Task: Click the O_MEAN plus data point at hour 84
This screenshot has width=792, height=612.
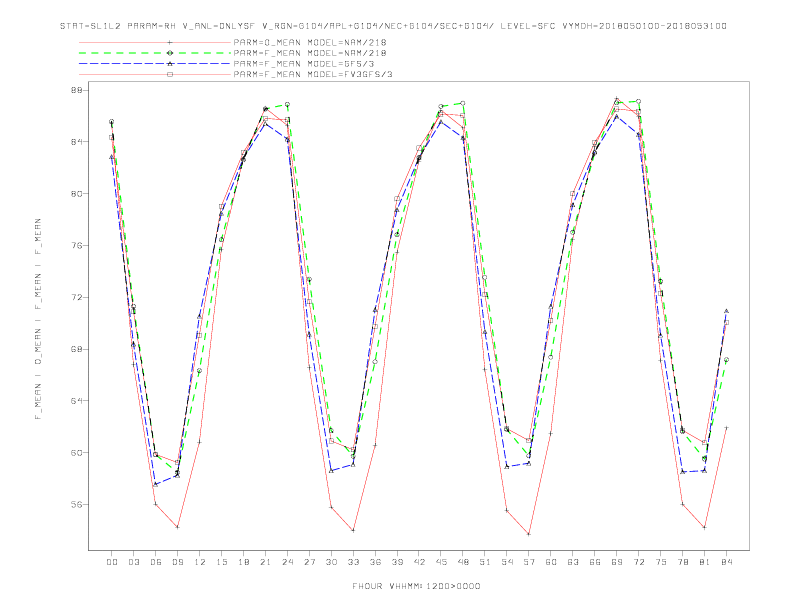Action: coord(726,428)
